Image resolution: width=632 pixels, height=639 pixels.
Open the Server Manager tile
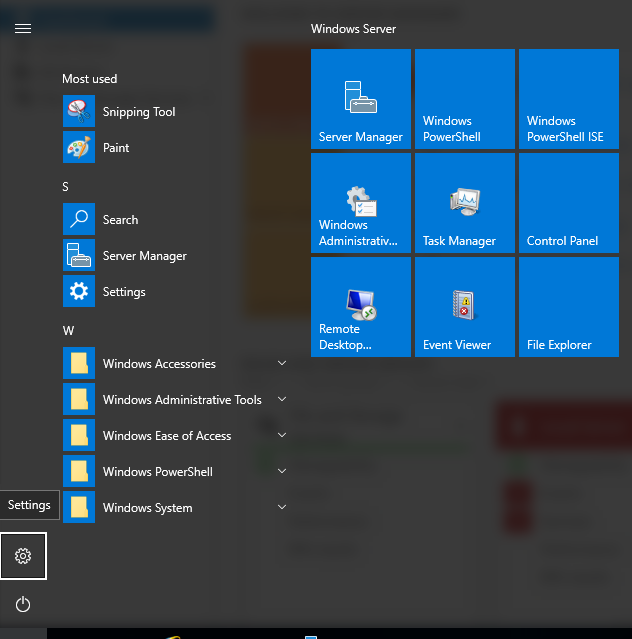tap(361, 99)
